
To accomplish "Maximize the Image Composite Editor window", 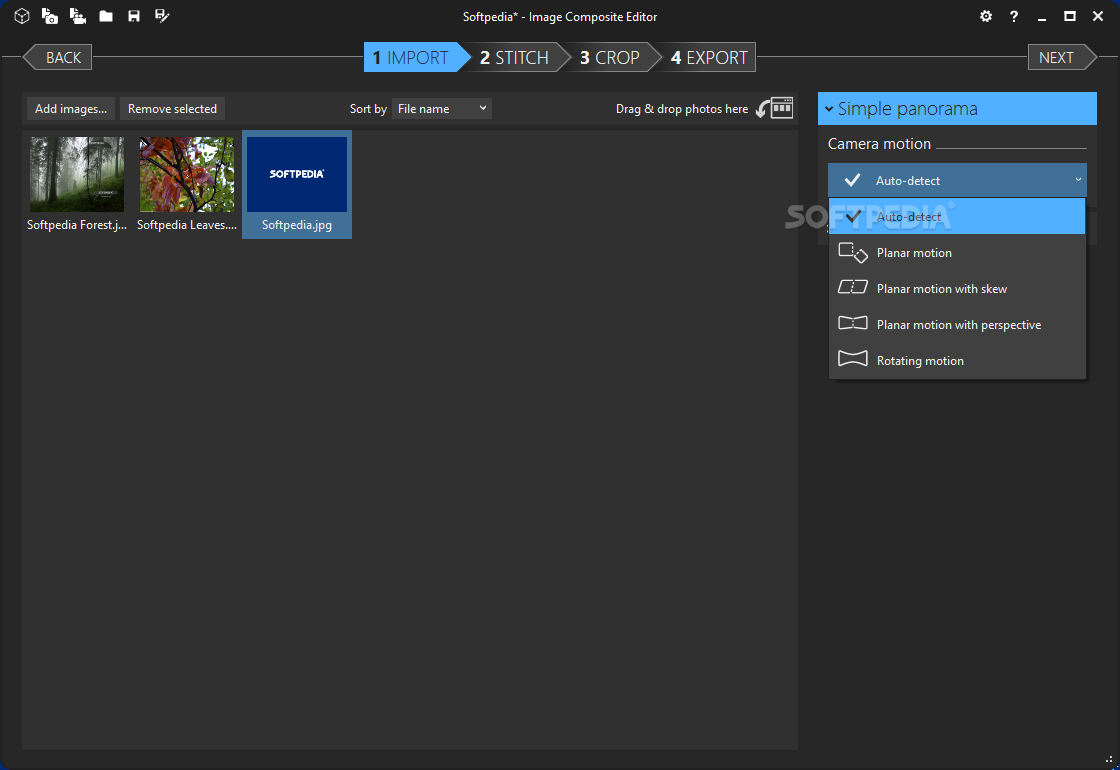I will pos(1069,16).
